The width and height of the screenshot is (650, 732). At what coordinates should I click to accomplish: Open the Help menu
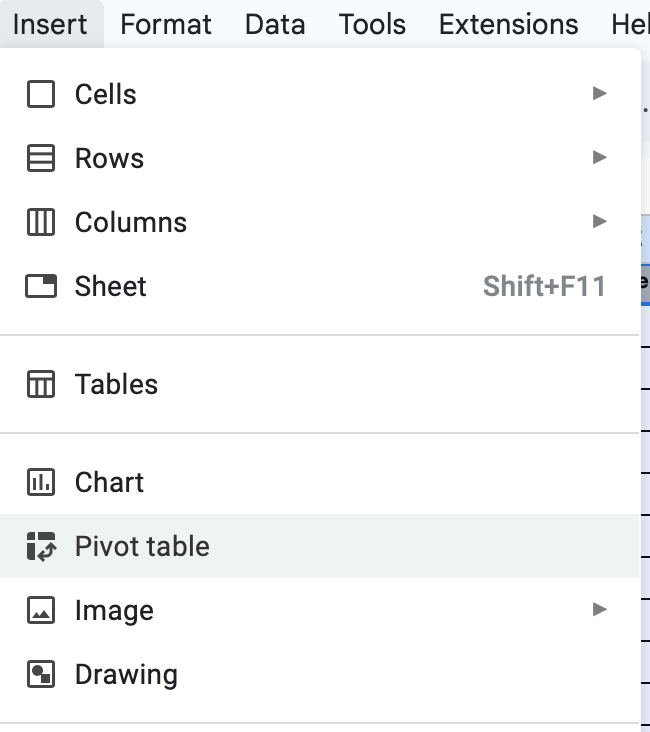pos(630,24)
